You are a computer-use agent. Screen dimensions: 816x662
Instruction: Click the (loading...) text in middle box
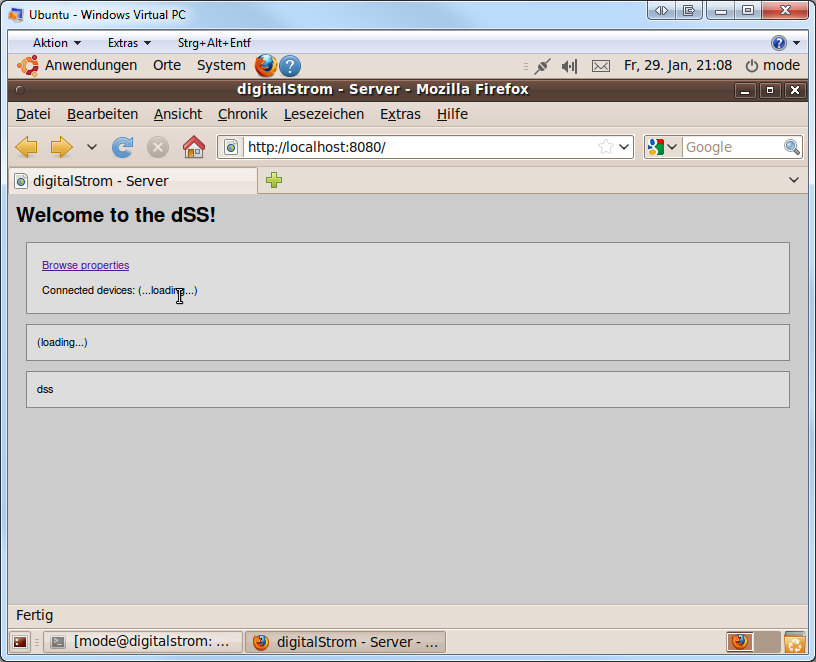(62, 342)
